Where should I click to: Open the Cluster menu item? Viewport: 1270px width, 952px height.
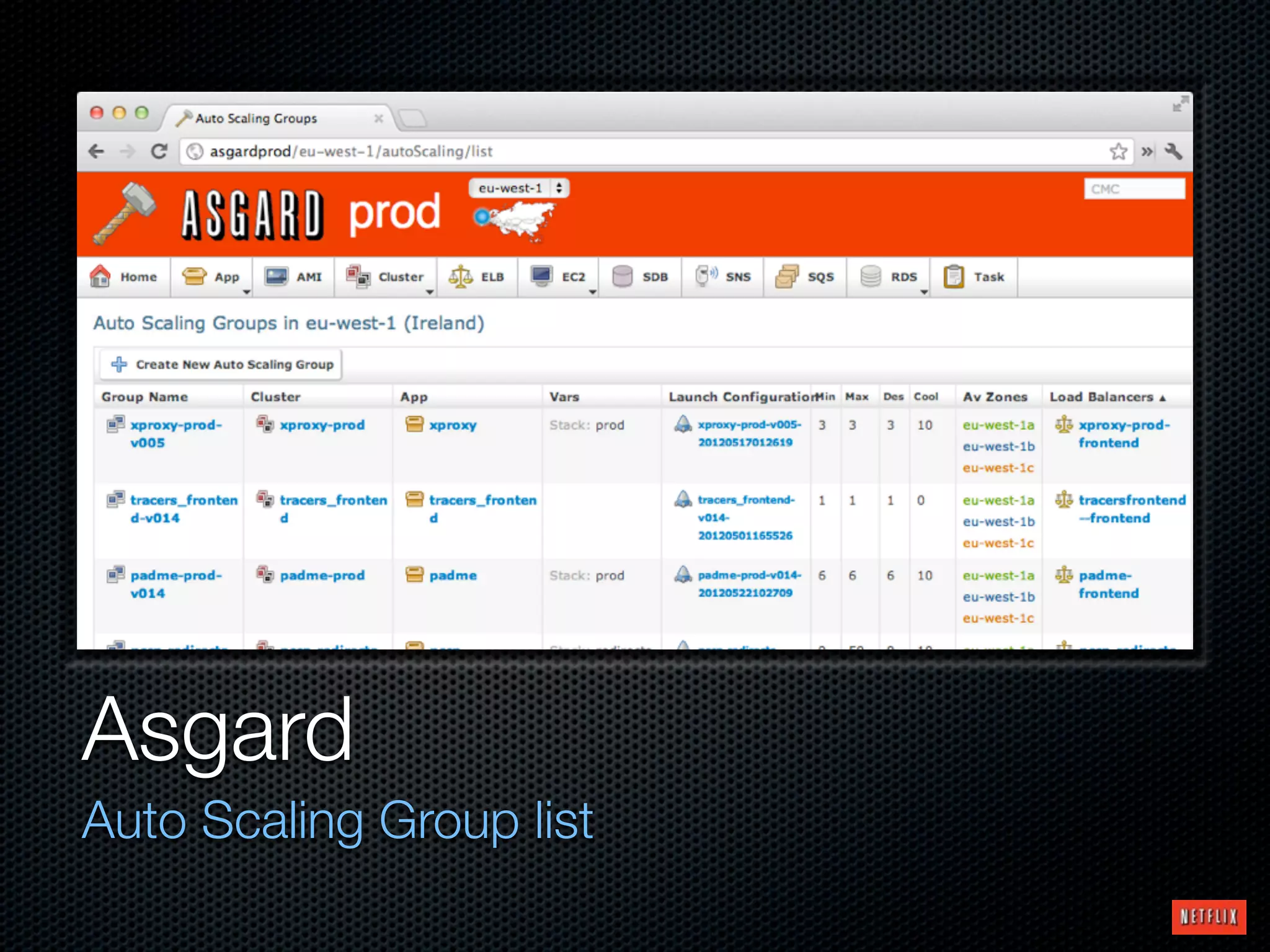click(385, 276)
